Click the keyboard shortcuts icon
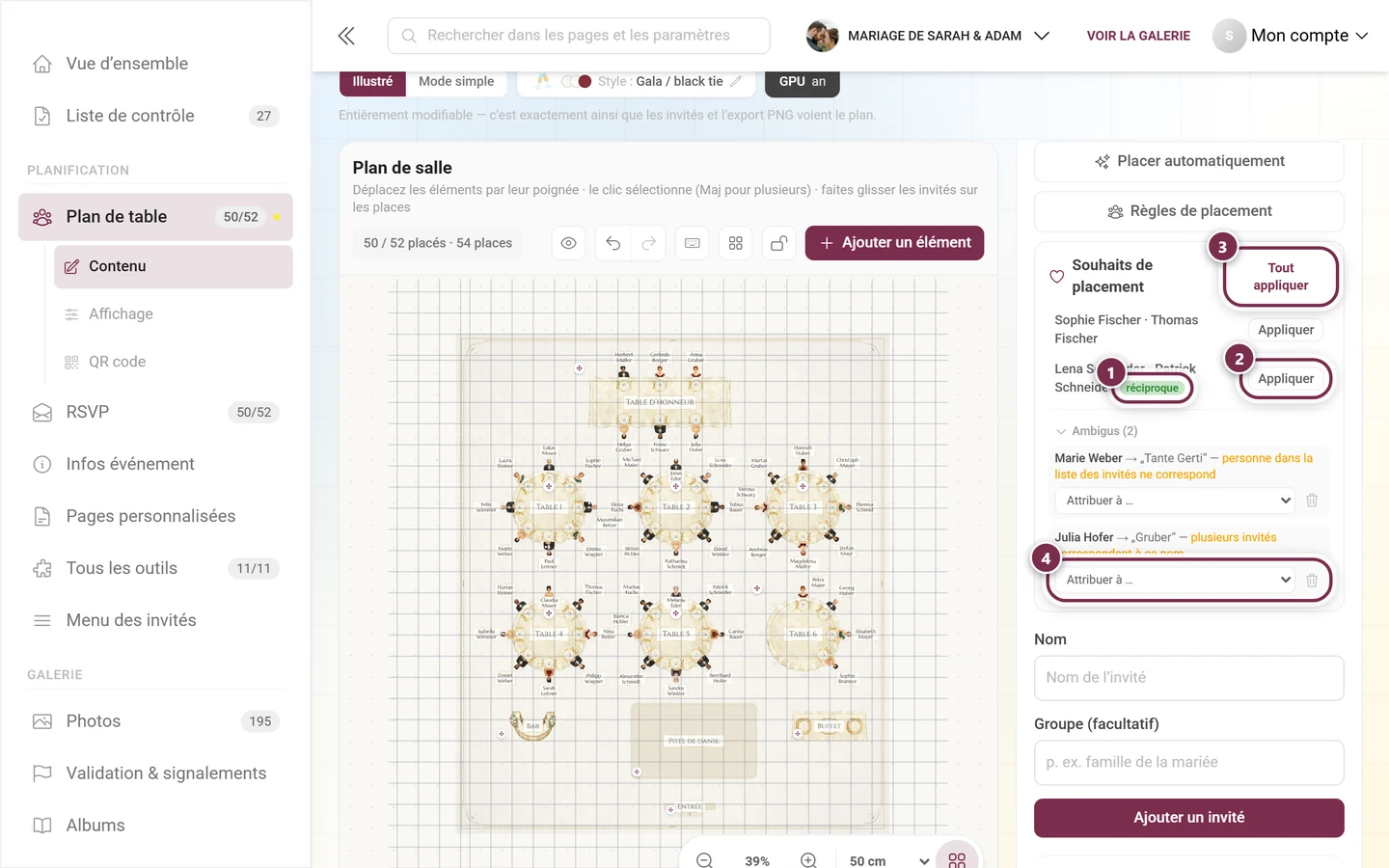The image size is (1389, 868). 693,243
